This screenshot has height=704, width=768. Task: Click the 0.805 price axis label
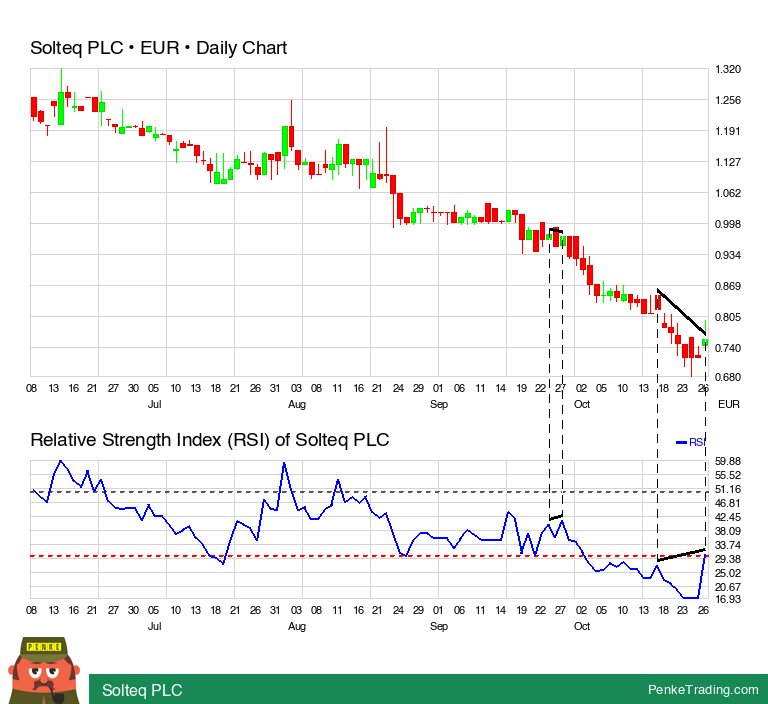[728, 317]
